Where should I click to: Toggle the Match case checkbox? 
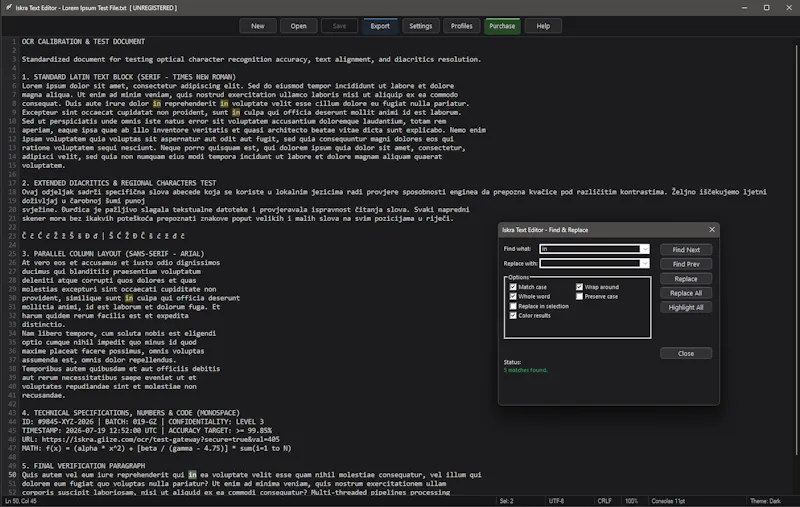(x=513, y=287)
